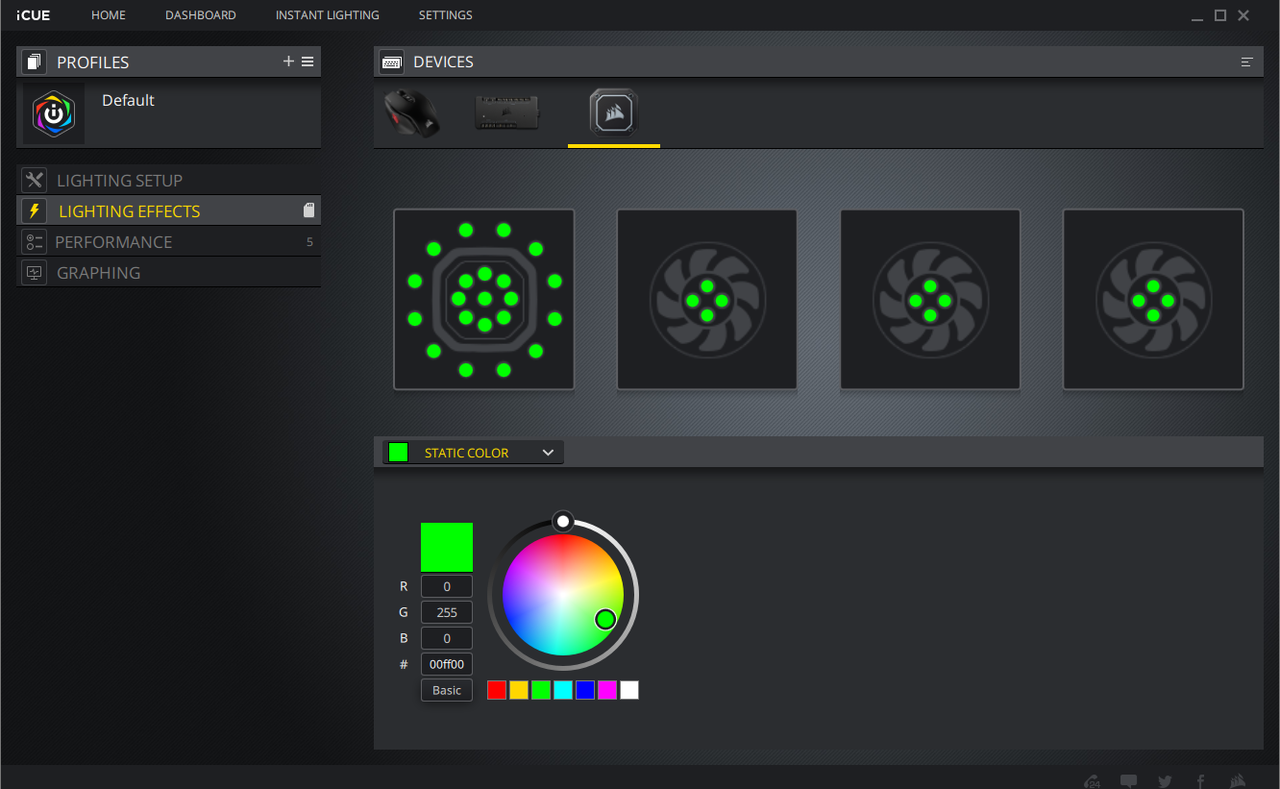Open the Facebook link icon
1280x789 pixels.
click(x=1201, y=781)
